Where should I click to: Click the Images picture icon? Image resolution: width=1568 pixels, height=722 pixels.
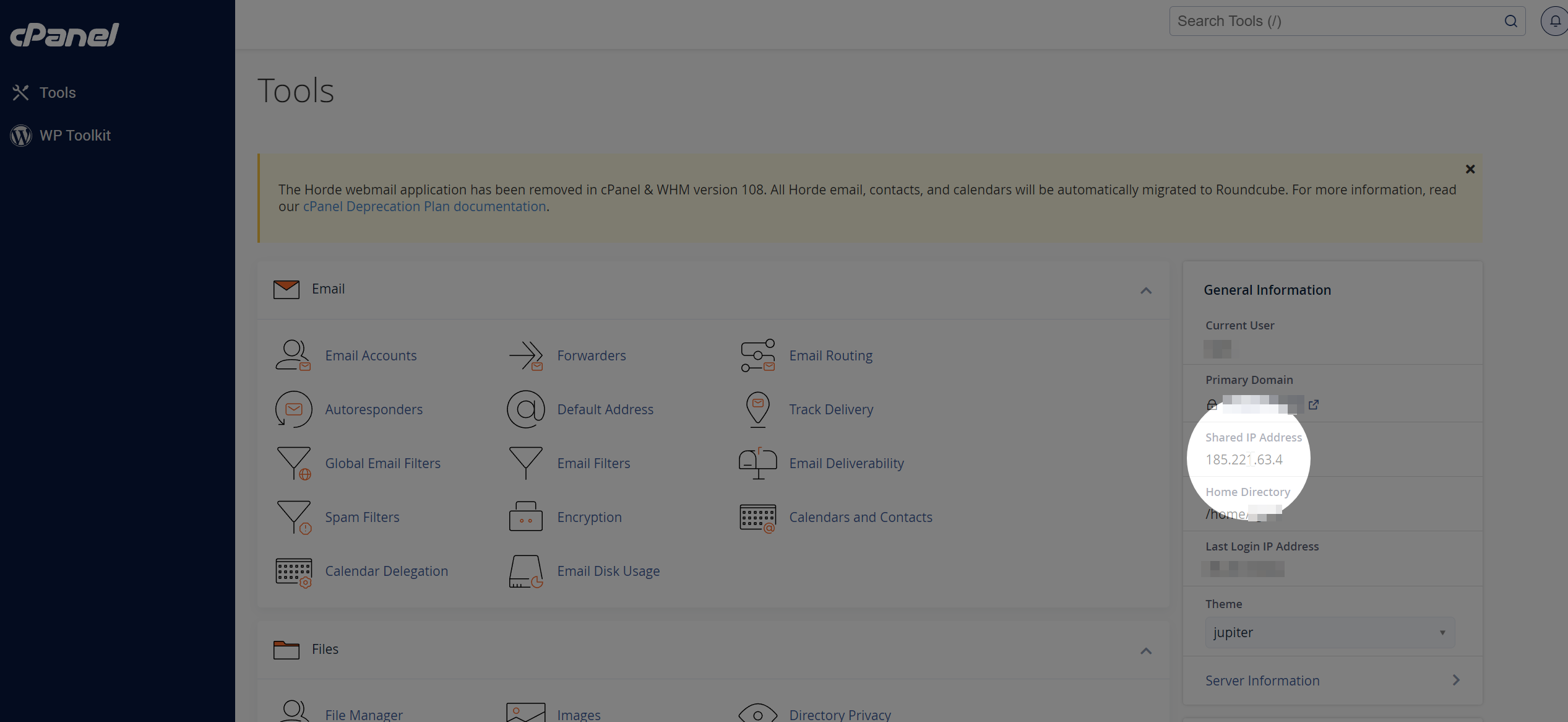tap(526, 712)
